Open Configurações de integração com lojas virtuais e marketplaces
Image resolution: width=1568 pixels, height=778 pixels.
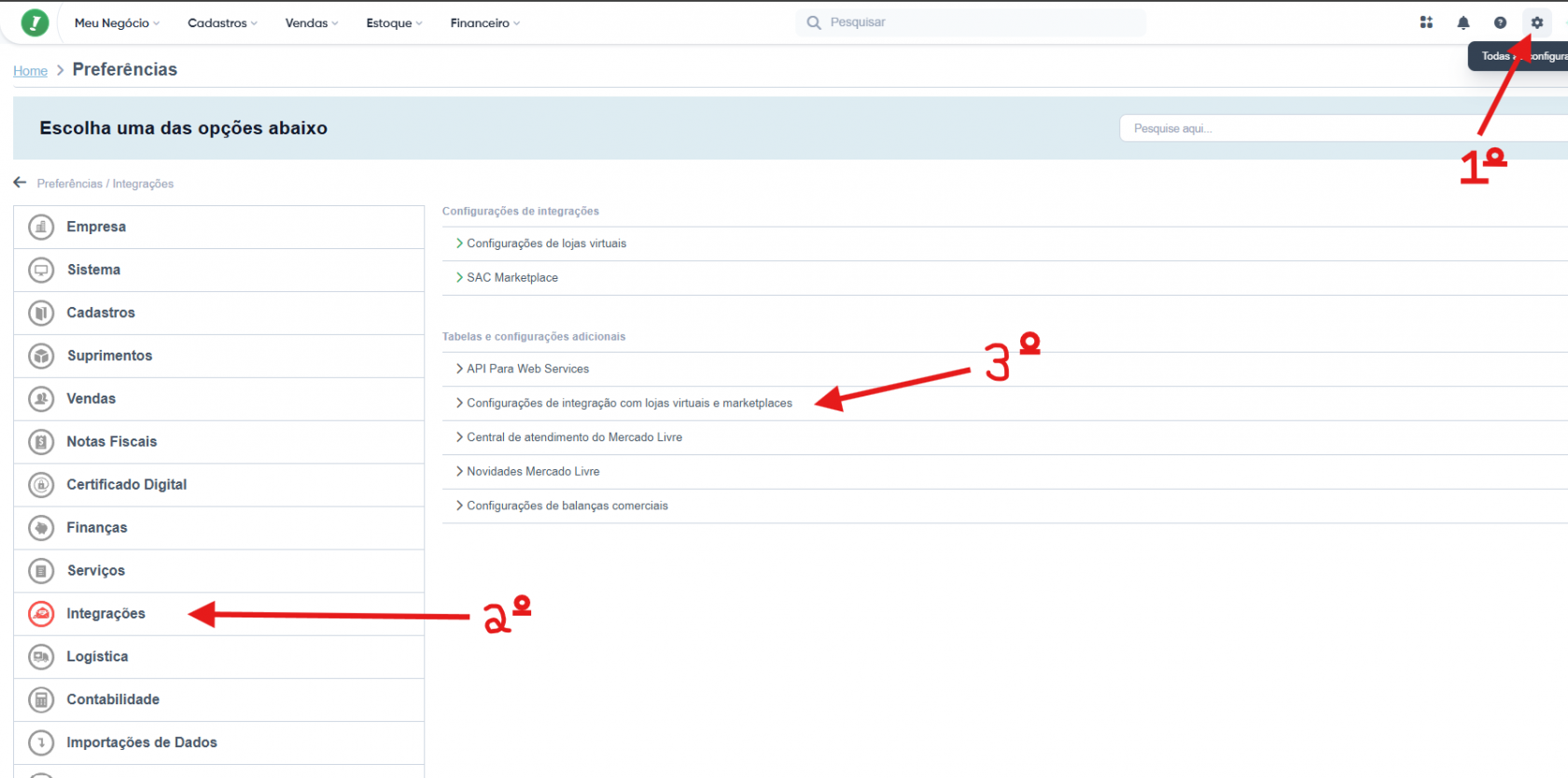(629, 403)
